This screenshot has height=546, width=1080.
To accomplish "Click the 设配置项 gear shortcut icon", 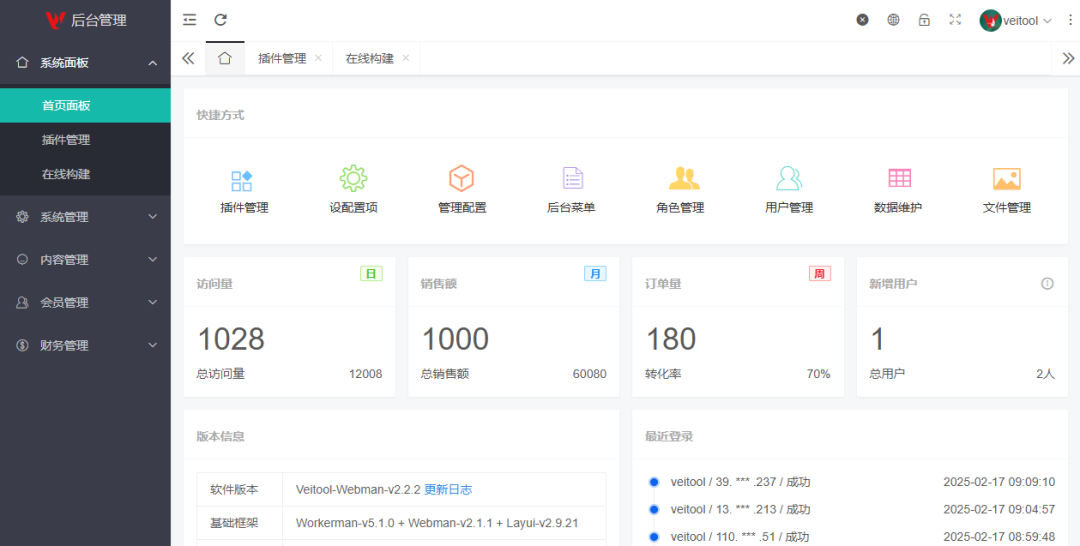I will (353, 178).
